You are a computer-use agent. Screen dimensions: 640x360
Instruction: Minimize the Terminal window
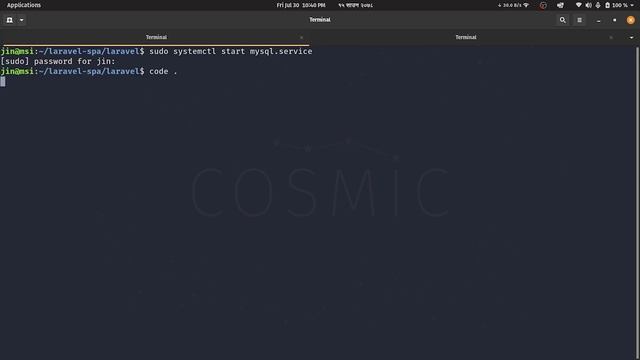[598, 20]
